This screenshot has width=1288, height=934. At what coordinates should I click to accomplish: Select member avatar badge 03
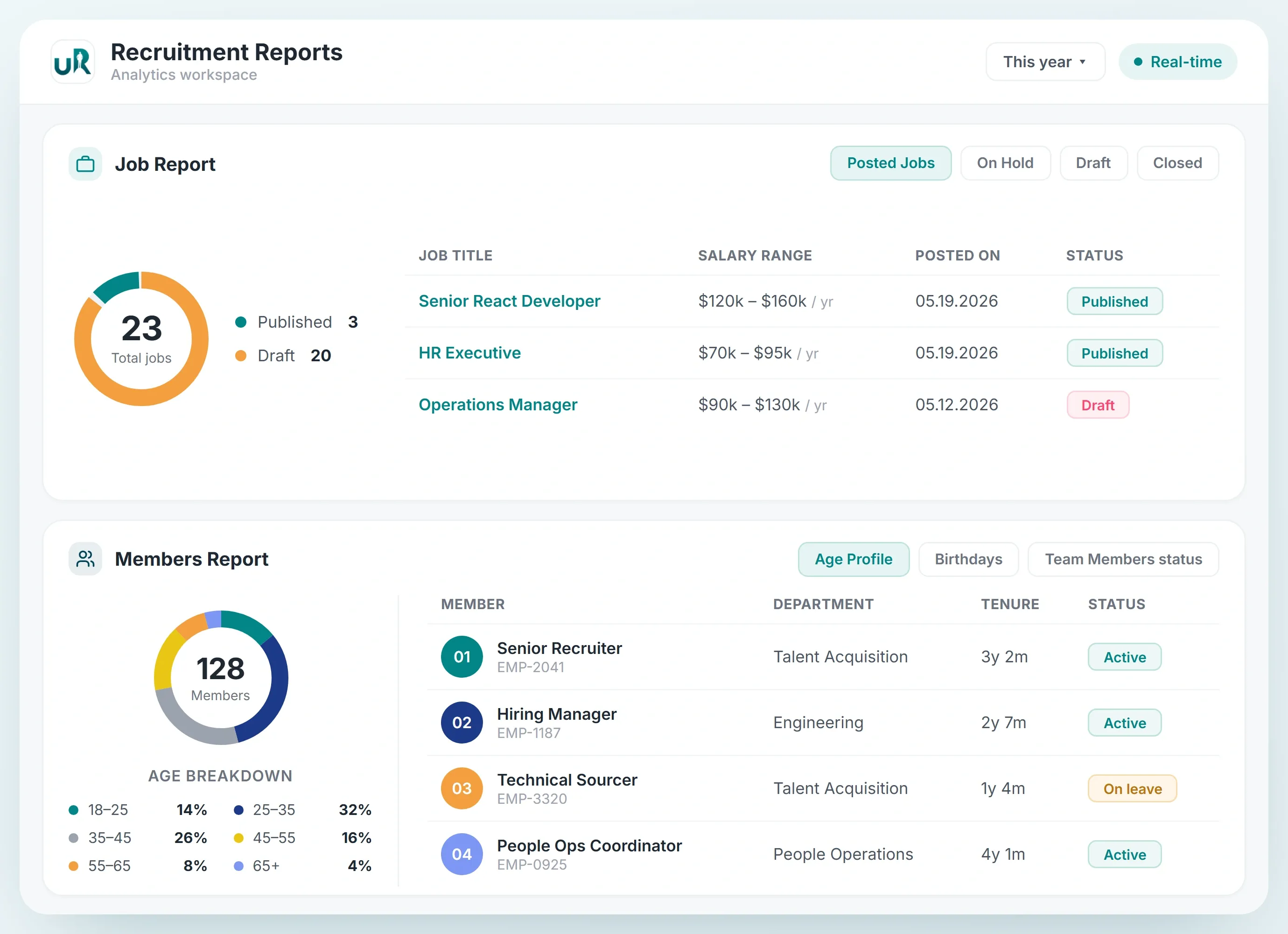[x=462, y=788]
